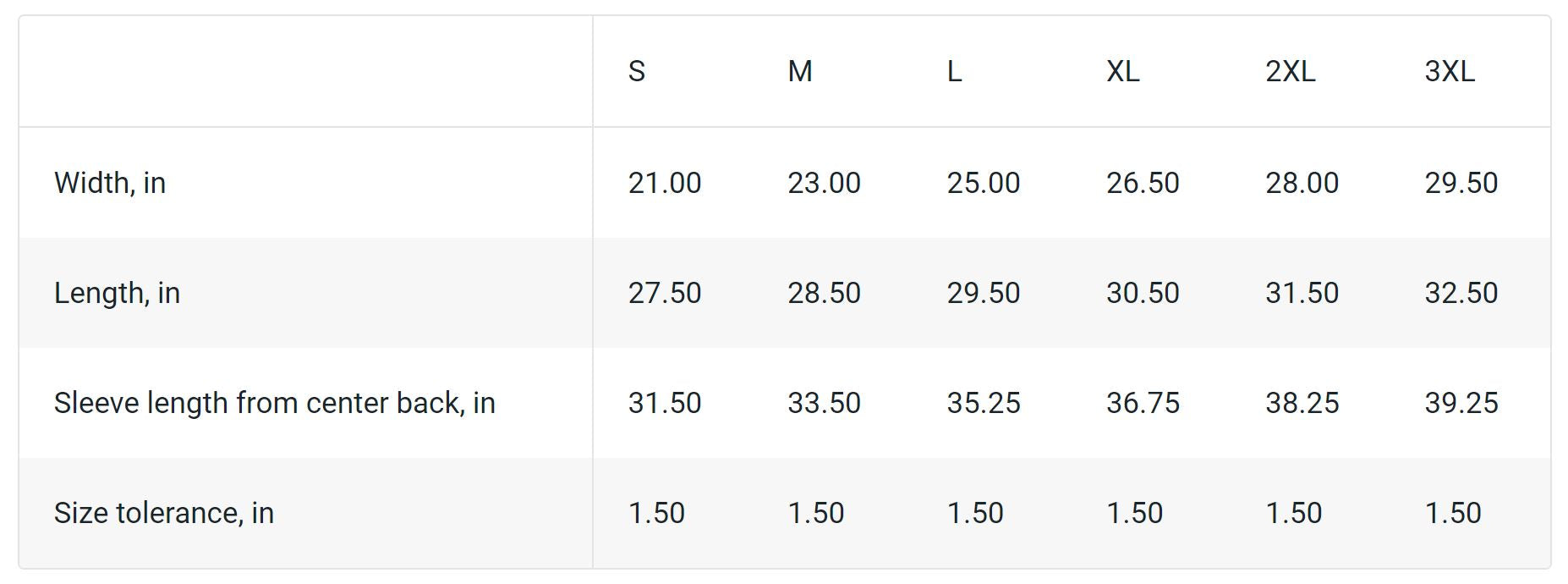Click the 29.50 width value for 3XL
Viewport: 1568px width, 584px height.
click(1461, 183)
